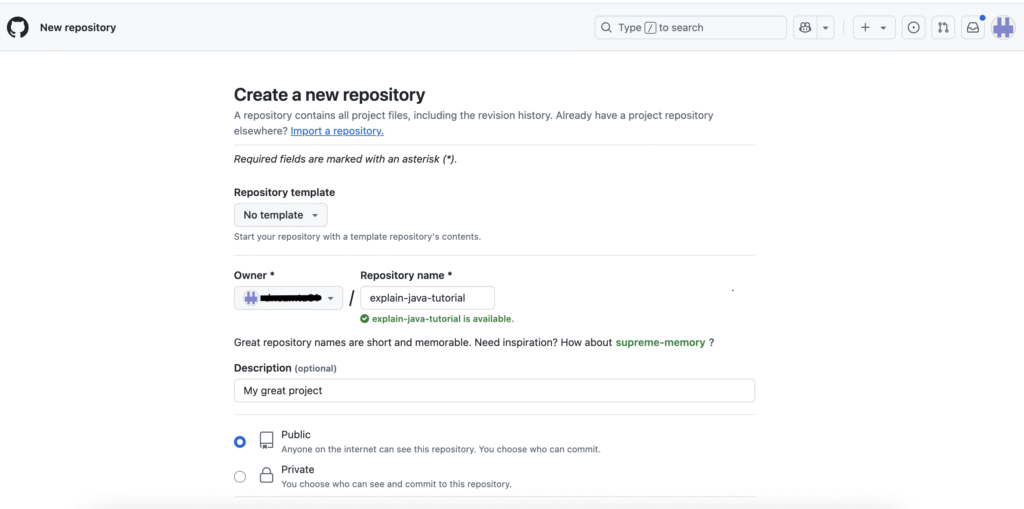Open the Copilot dropdown arrow
Screen dimensions: 1024x509
pyautogui.click(x=826, y=28)
